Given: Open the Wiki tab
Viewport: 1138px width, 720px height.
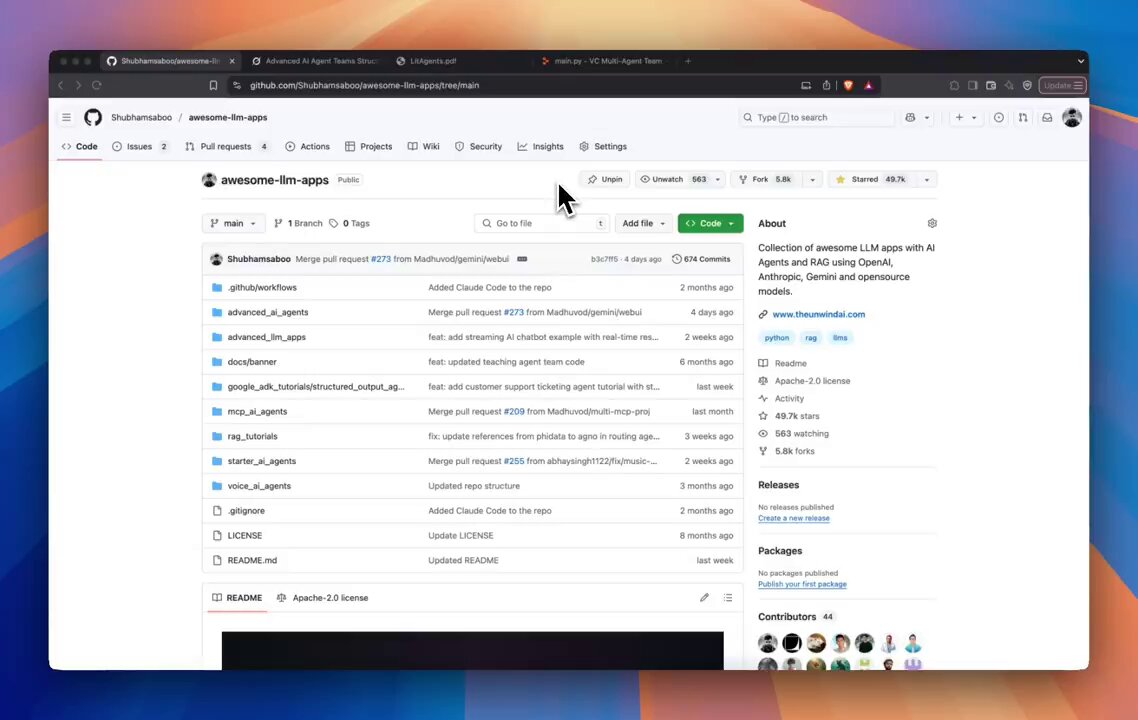Looking at the screenshot, I should point(424,147).
